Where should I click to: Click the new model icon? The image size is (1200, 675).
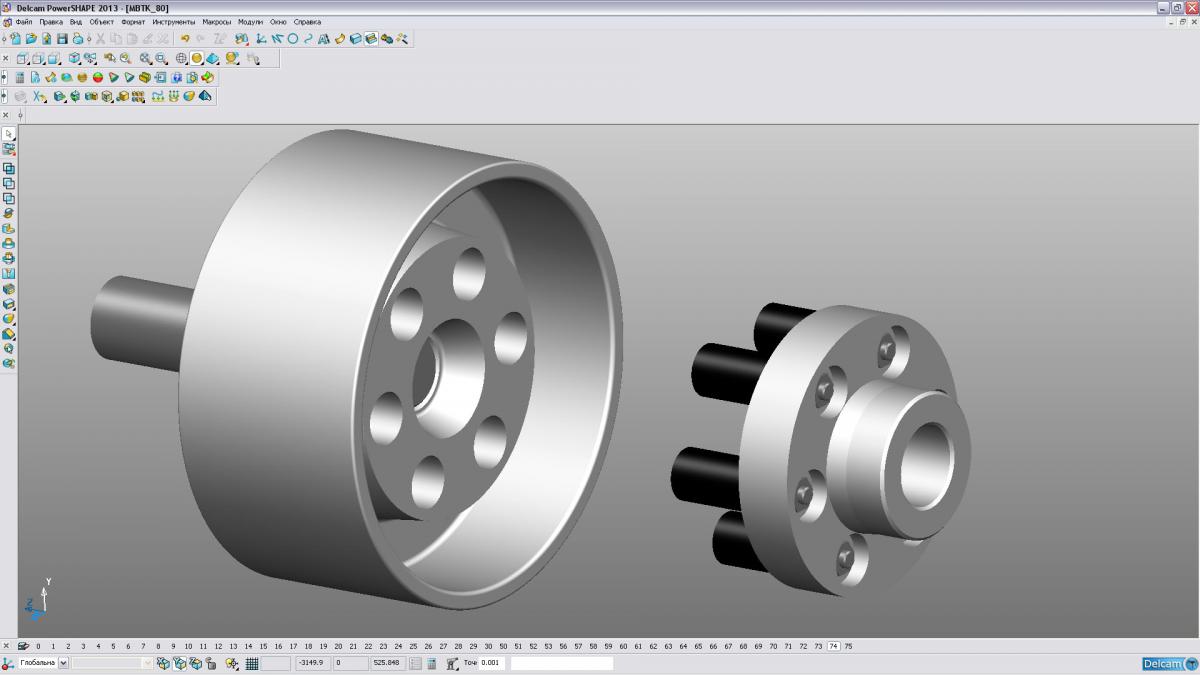pos(16,38)
